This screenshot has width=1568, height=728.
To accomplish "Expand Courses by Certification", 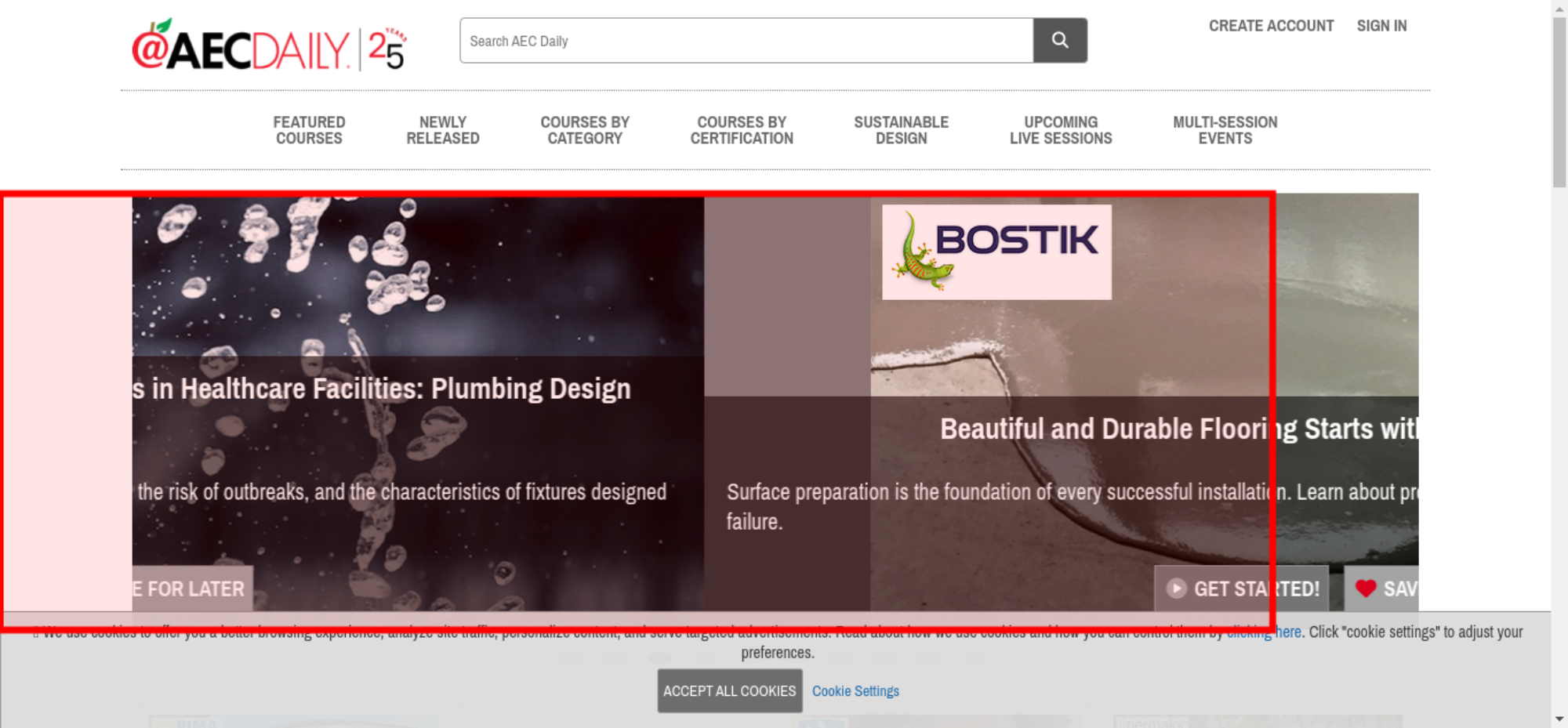I will 742,130.
